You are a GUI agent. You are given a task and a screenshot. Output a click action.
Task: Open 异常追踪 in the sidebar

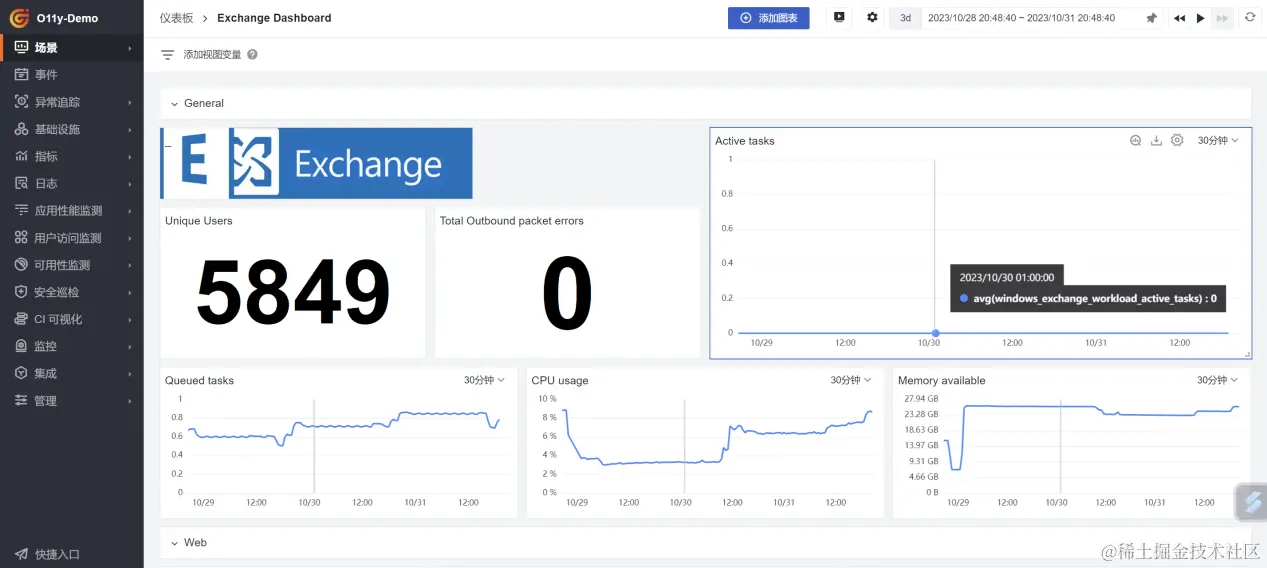pos(71,102)
